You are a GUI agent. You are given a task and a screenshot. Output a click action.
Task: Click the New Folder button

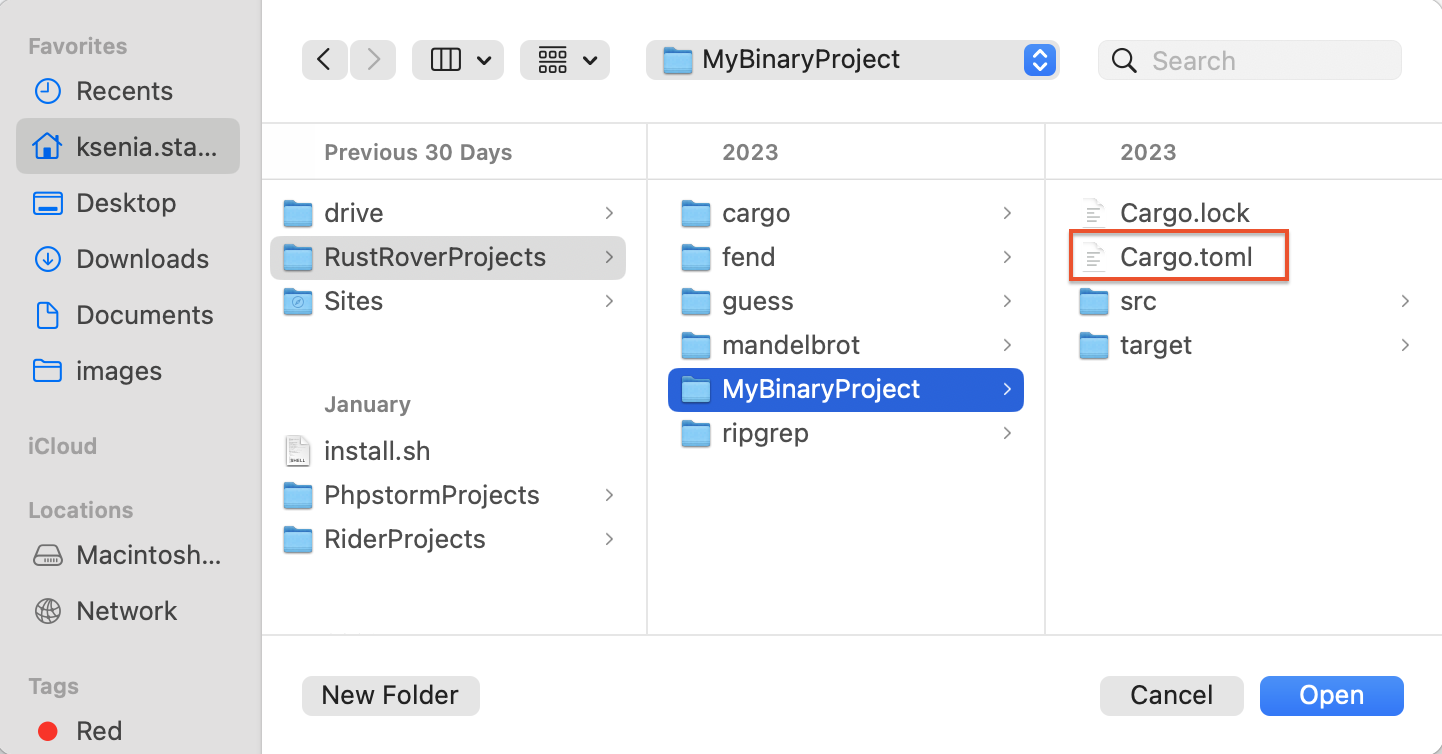pos(390,695)
